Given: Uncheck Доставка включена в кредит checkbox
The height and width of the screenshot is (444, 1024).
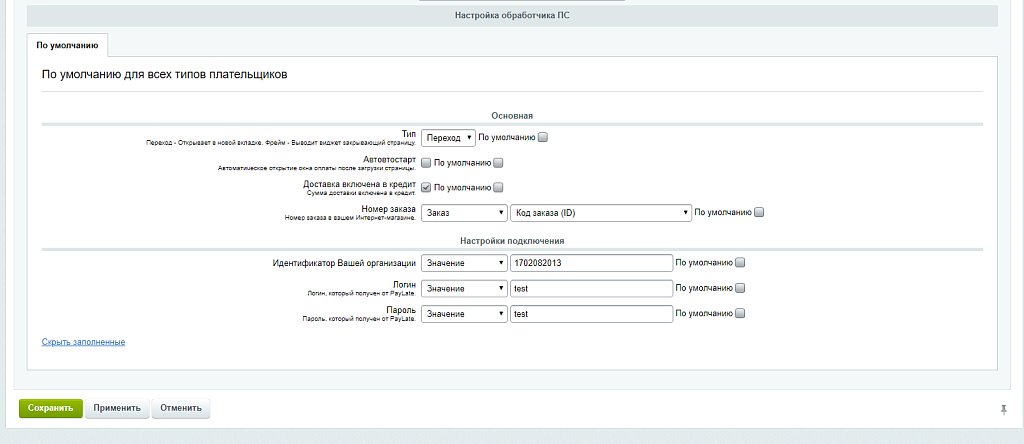Looking at the screenshot, I should (x=426, y=187).
